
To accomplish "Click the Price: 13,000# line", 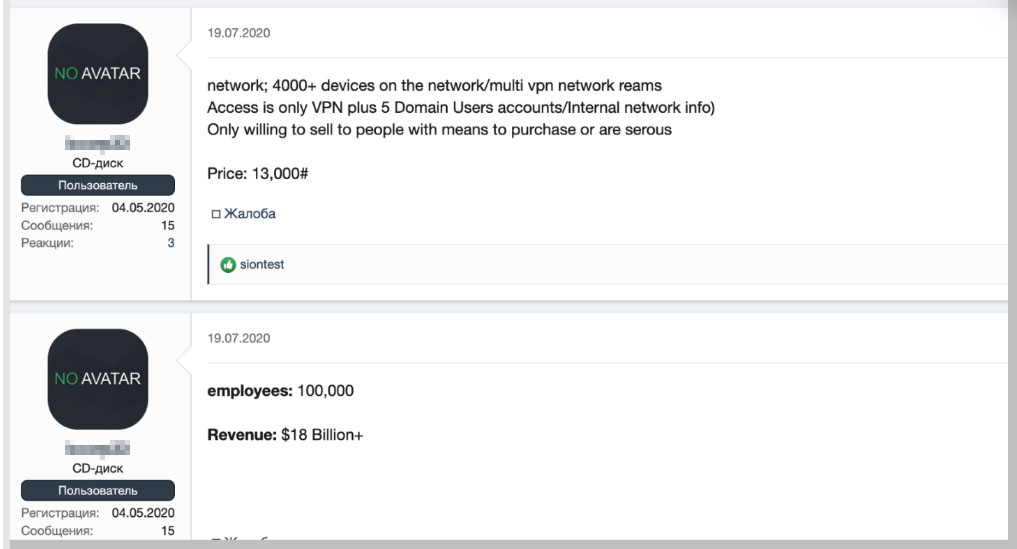I will point(257,174).
